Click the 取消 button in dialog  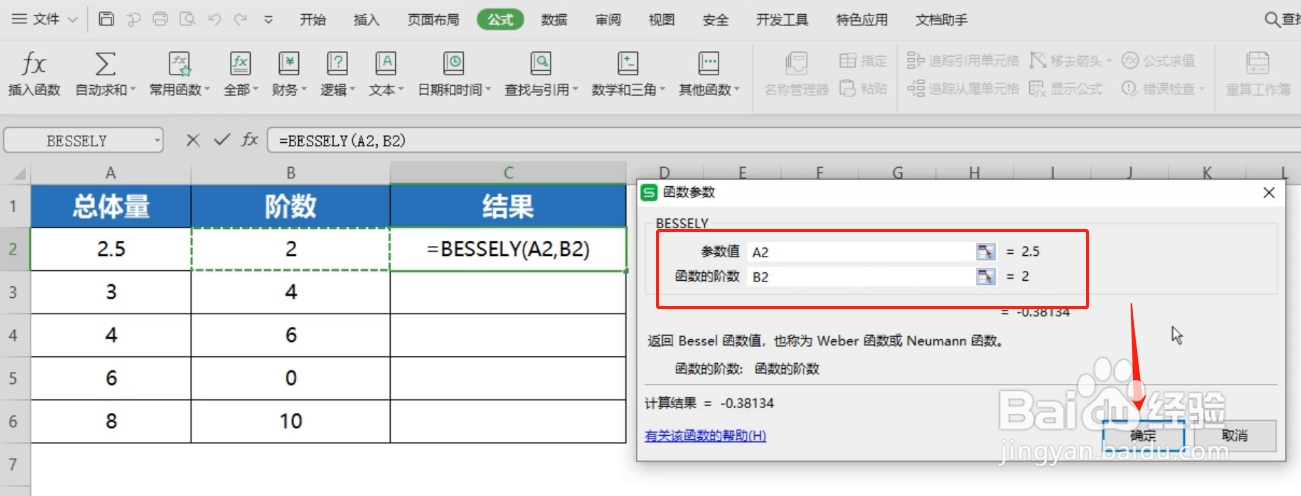(x=1235, y=436)
